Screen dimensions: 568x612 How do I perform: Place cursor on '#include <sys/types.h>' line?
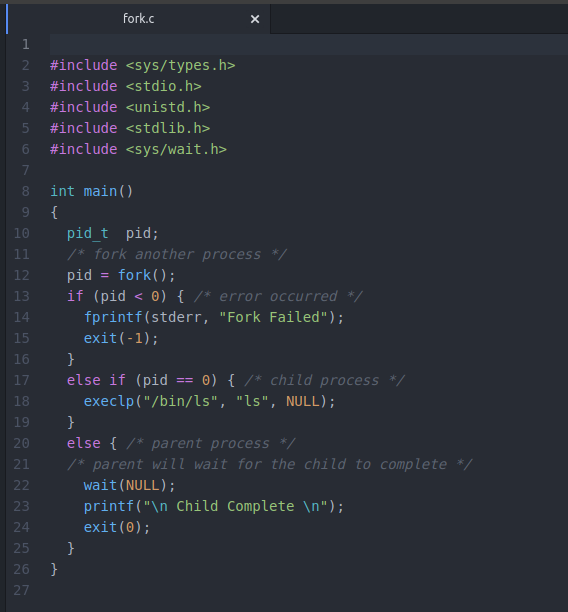[x=142, y=66]
